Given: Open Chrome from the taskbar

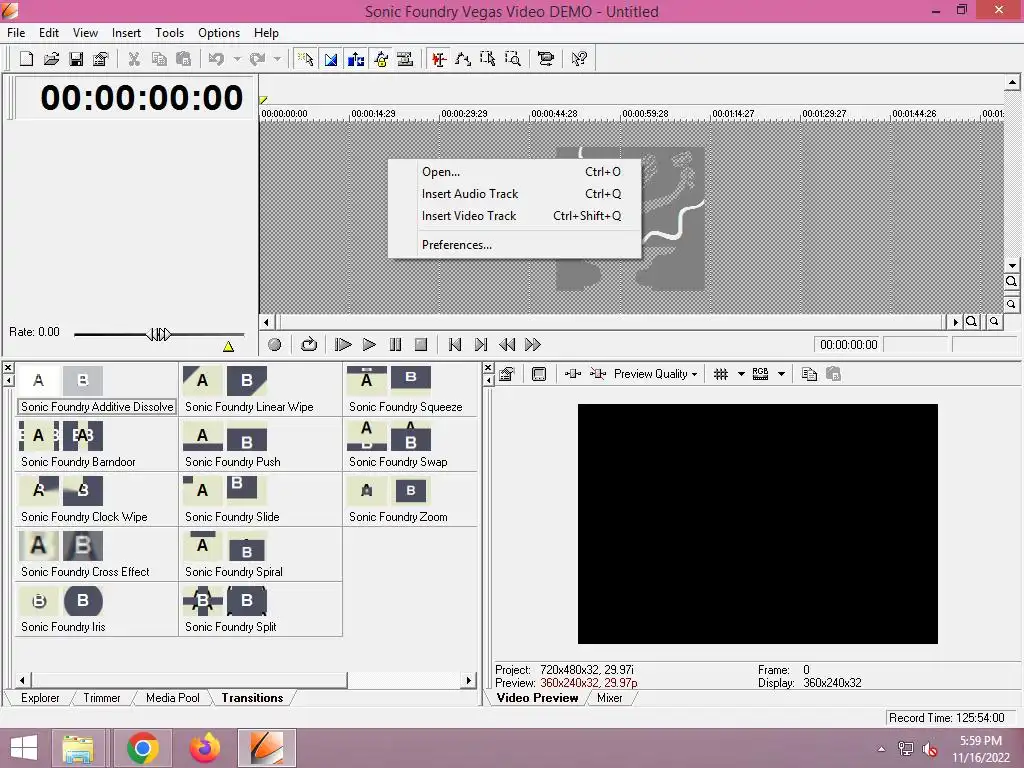Looking at the screenshot, I should point(142,748).
